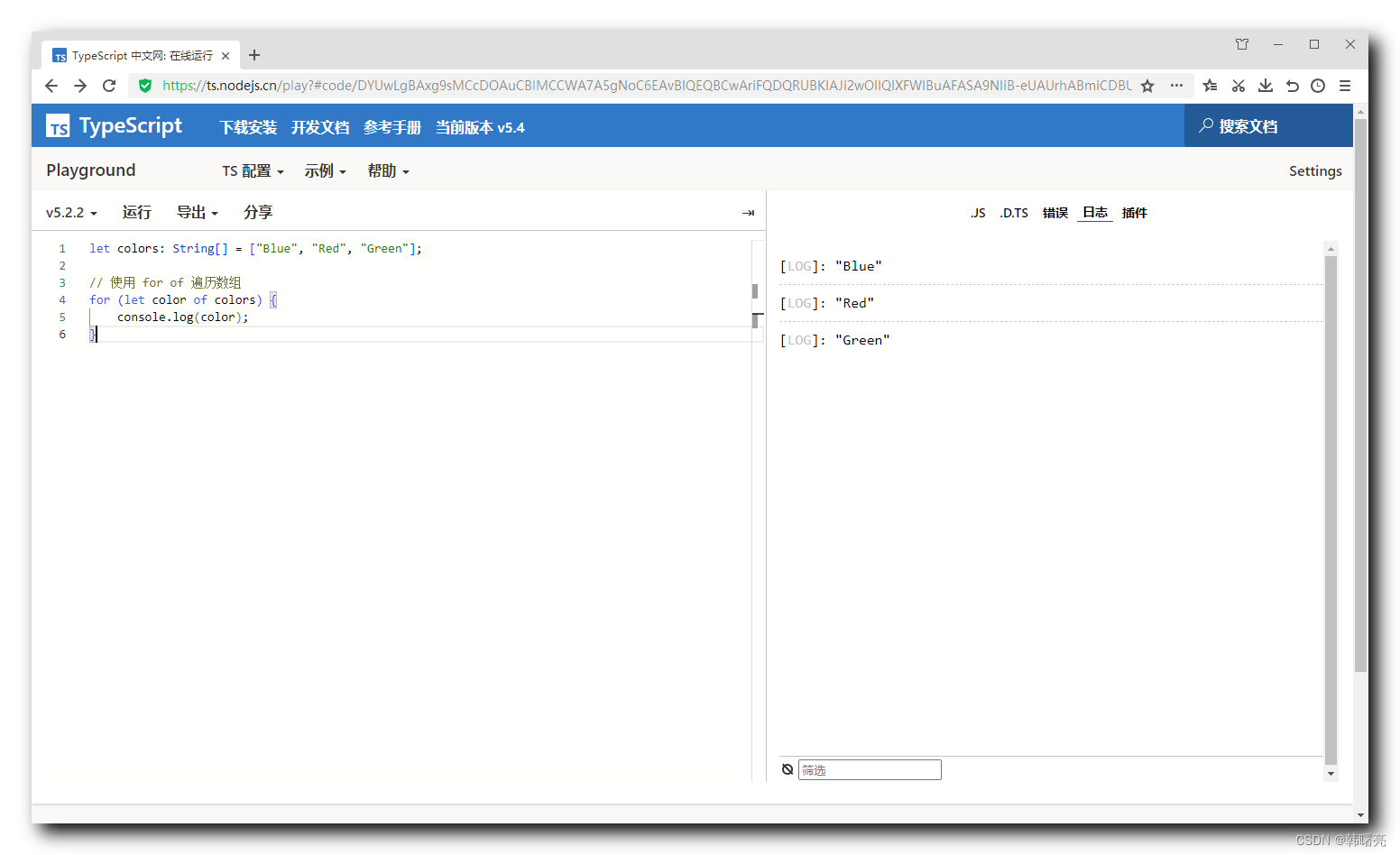Image resolution: width=1400 pixels, height=855 pixels.
Task: Open the v5.2.2 version dropdown
Action: coord(71,213)
